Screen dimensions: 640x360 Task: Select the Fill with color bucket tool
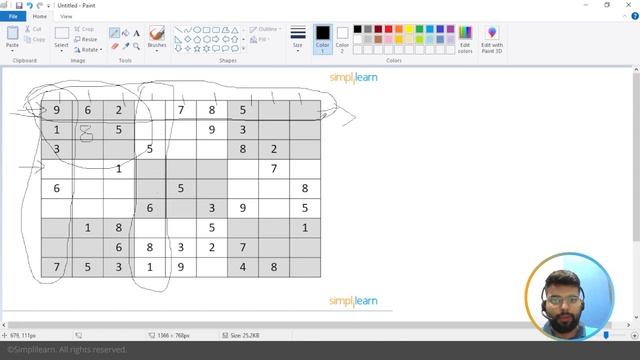(x=126, y=33)
